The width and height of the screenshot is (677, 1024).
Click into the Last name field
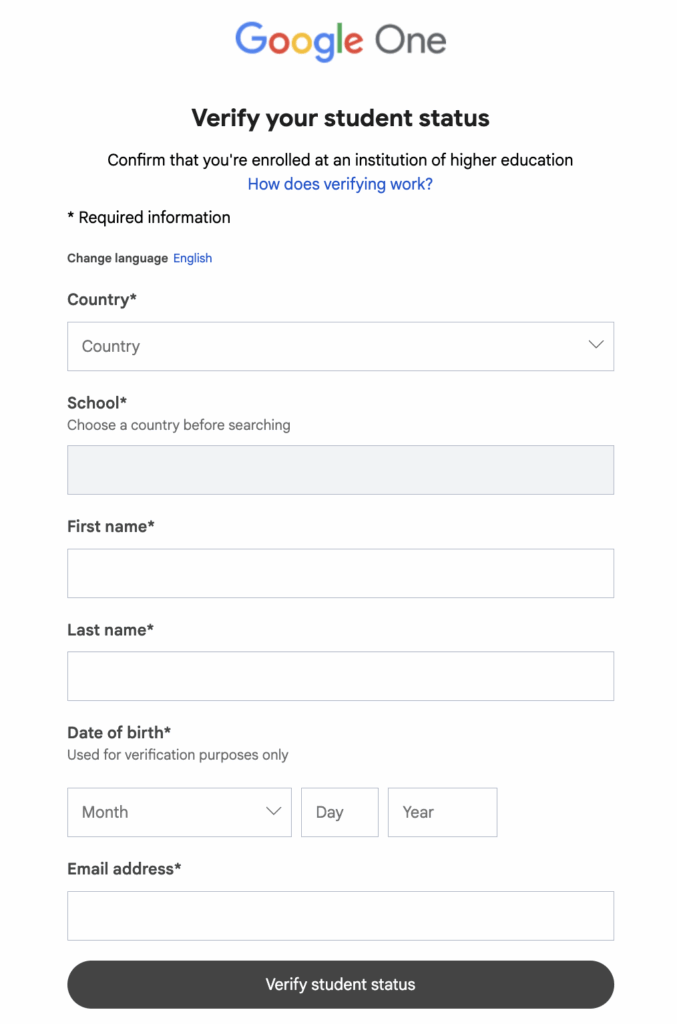[x=340, y=676]
